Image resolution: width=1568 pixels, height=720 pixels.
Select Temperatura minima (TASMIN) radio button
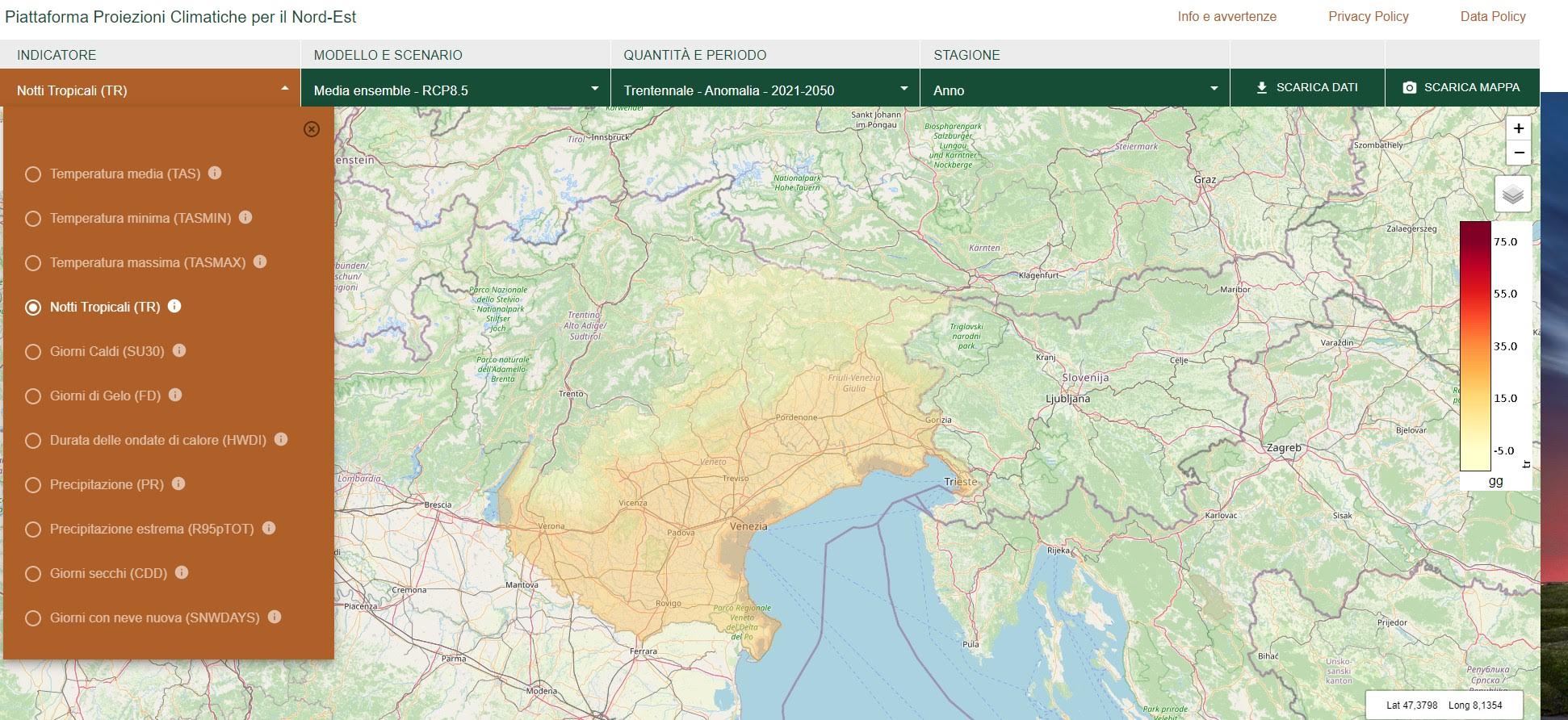33,219
